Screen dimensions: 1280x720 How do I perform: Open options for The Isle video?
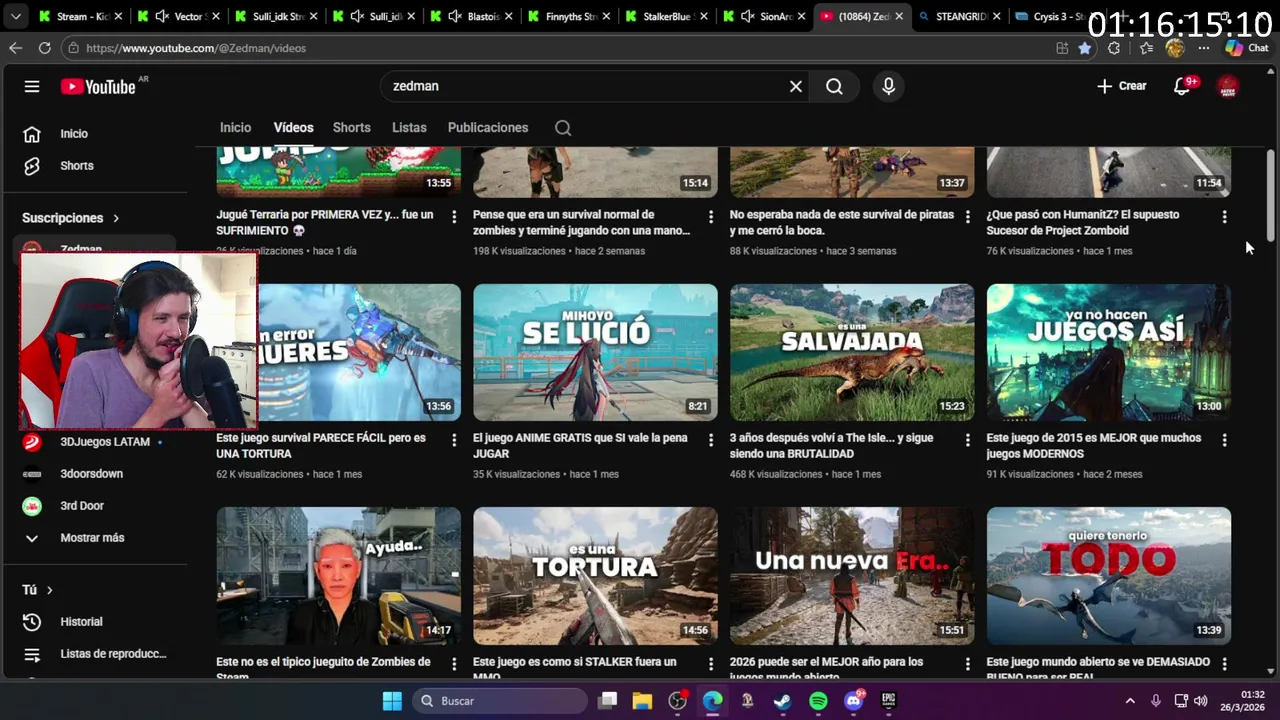pos(968,439)
